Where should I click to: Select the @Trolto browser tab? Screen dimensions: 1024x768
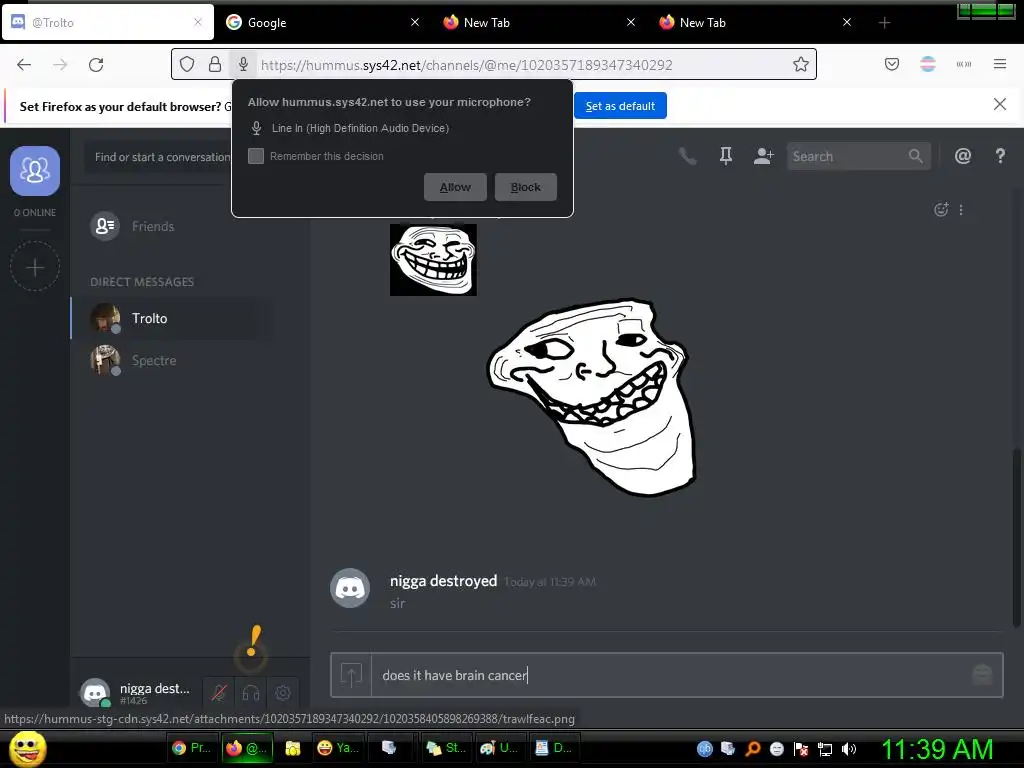tap(108, 22)
